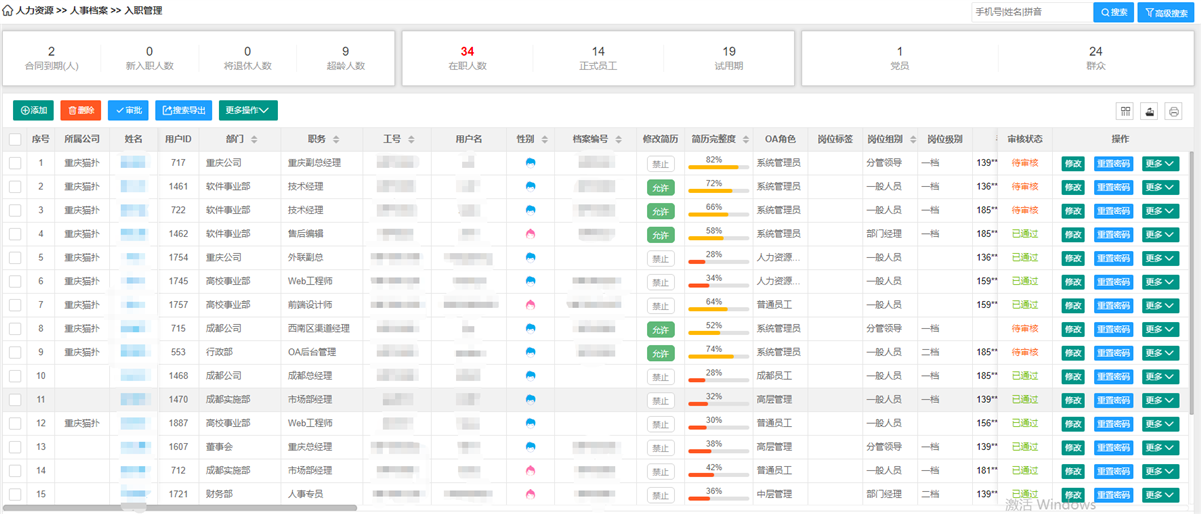
Task: Sort by the 性别 column arrows
Action: coord(544,139)
